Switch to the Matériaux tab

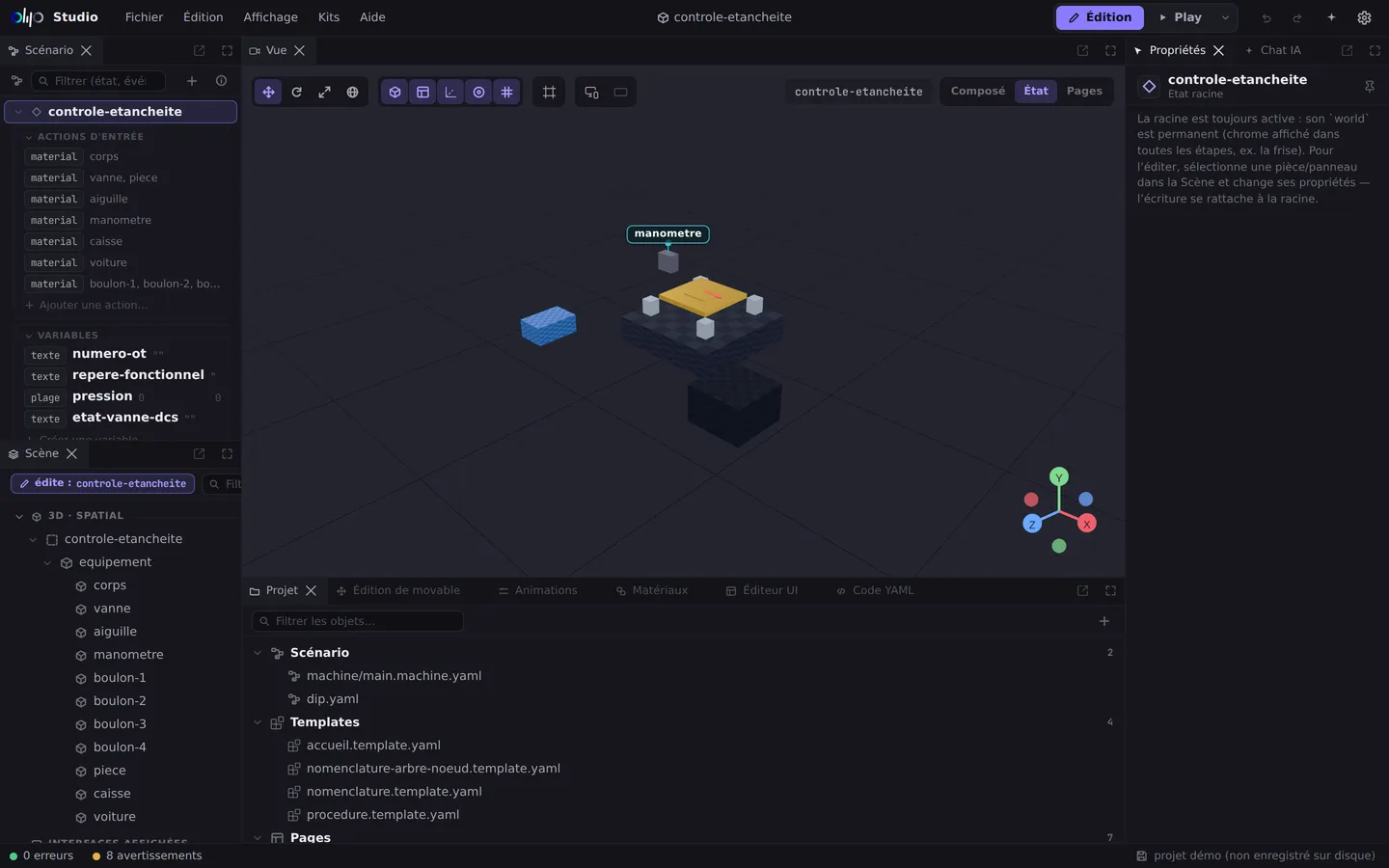point(651,590)
